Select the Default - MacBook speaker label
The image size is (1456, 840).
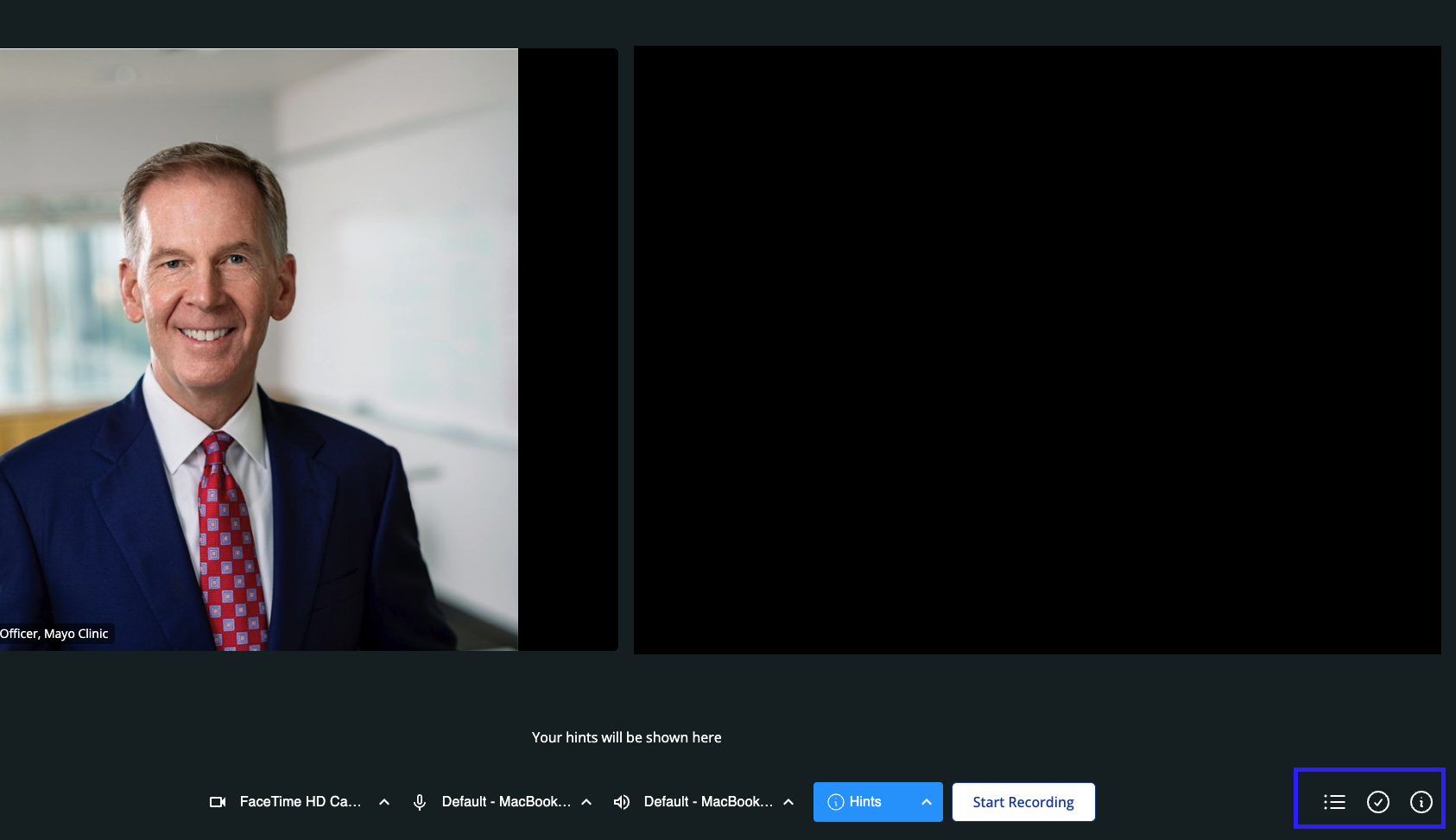tap(708, 802)
